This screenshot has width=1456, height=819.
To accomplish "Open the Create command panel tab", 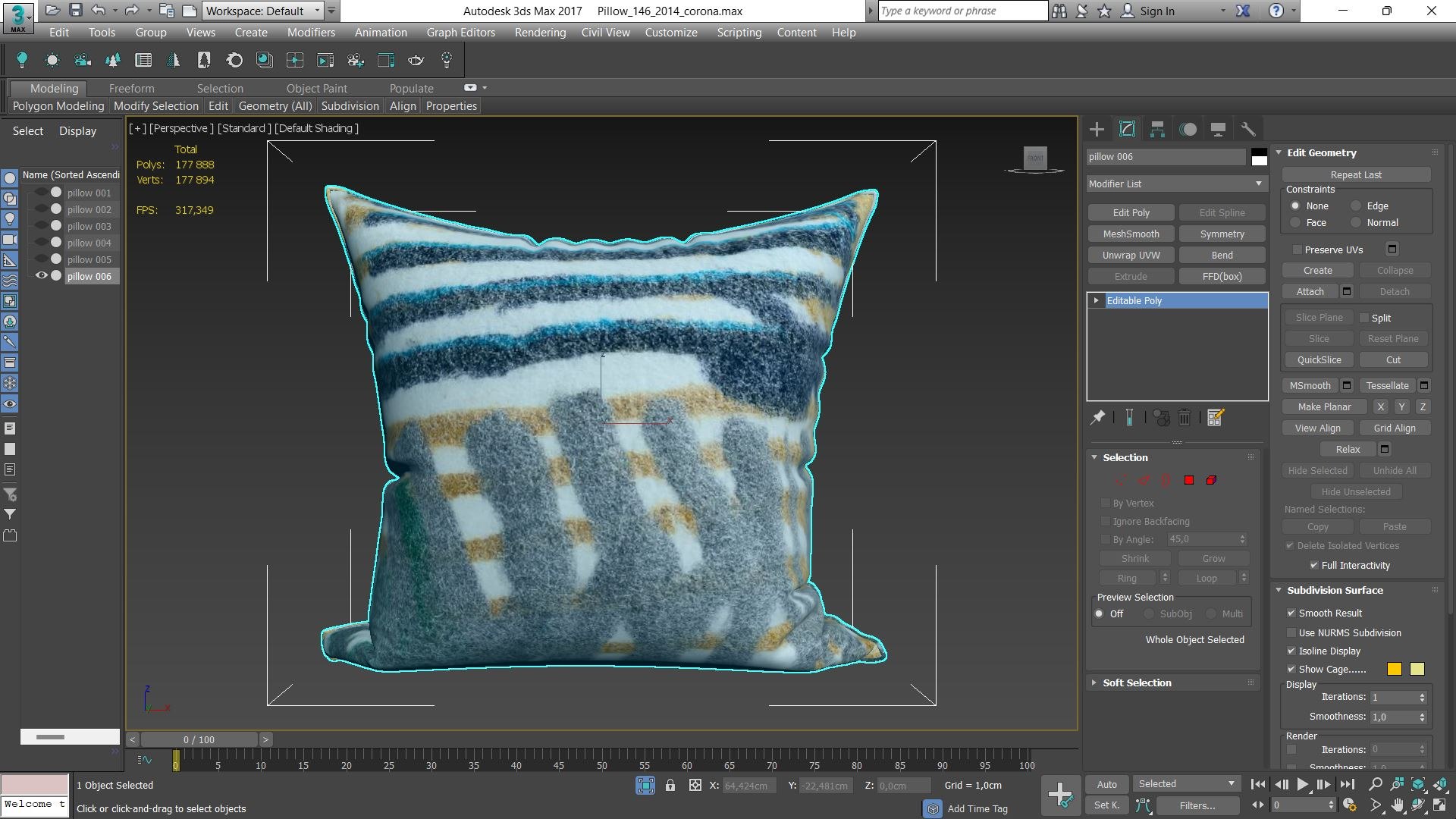I will tap(1097, 129).
